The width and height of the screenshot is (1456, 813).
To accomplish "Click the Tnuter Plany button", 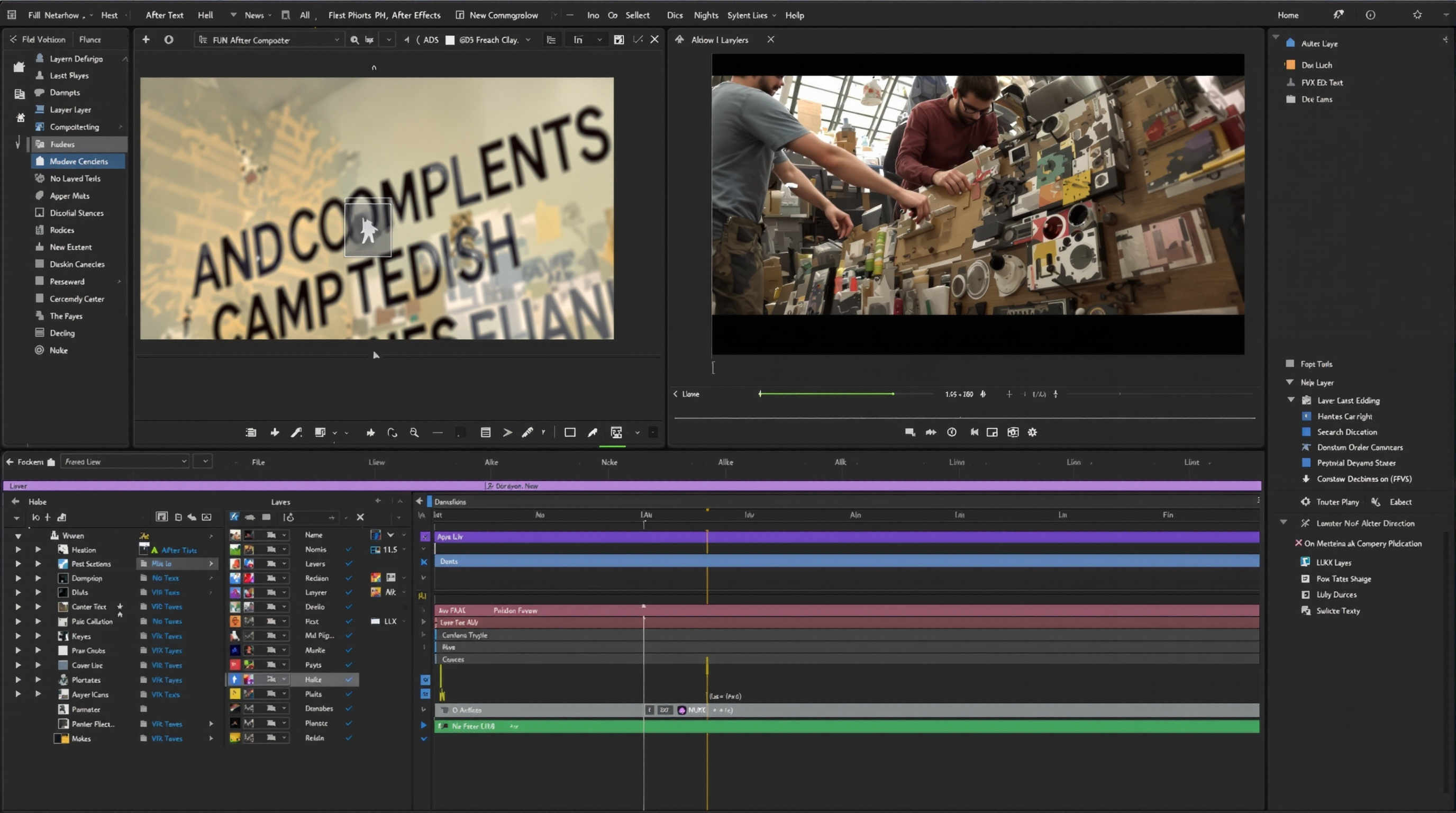I will tap(1337, 501).
